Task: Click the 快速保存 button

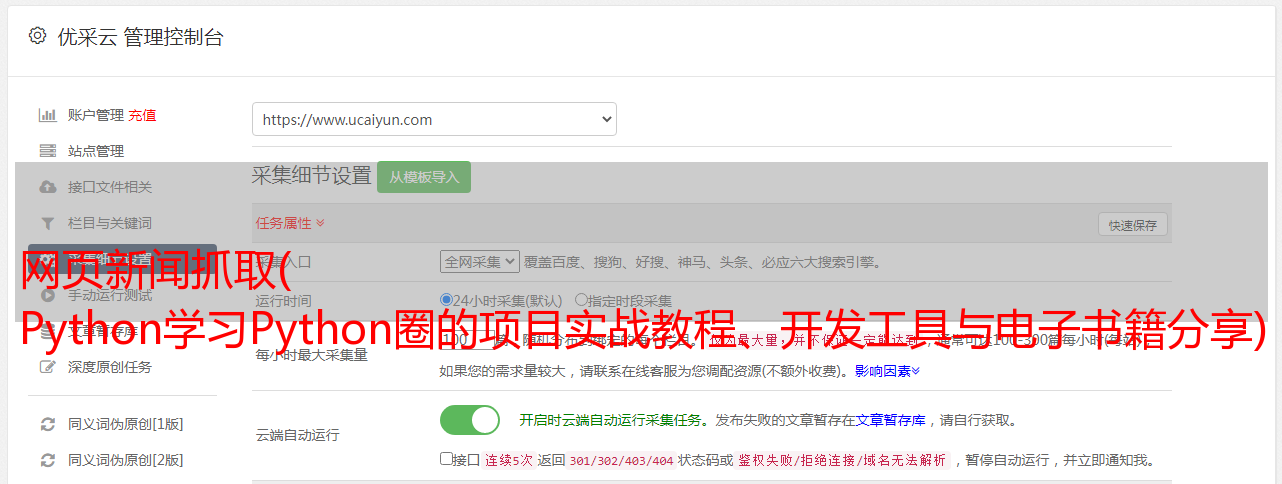Action: (x=1133, y=225)
